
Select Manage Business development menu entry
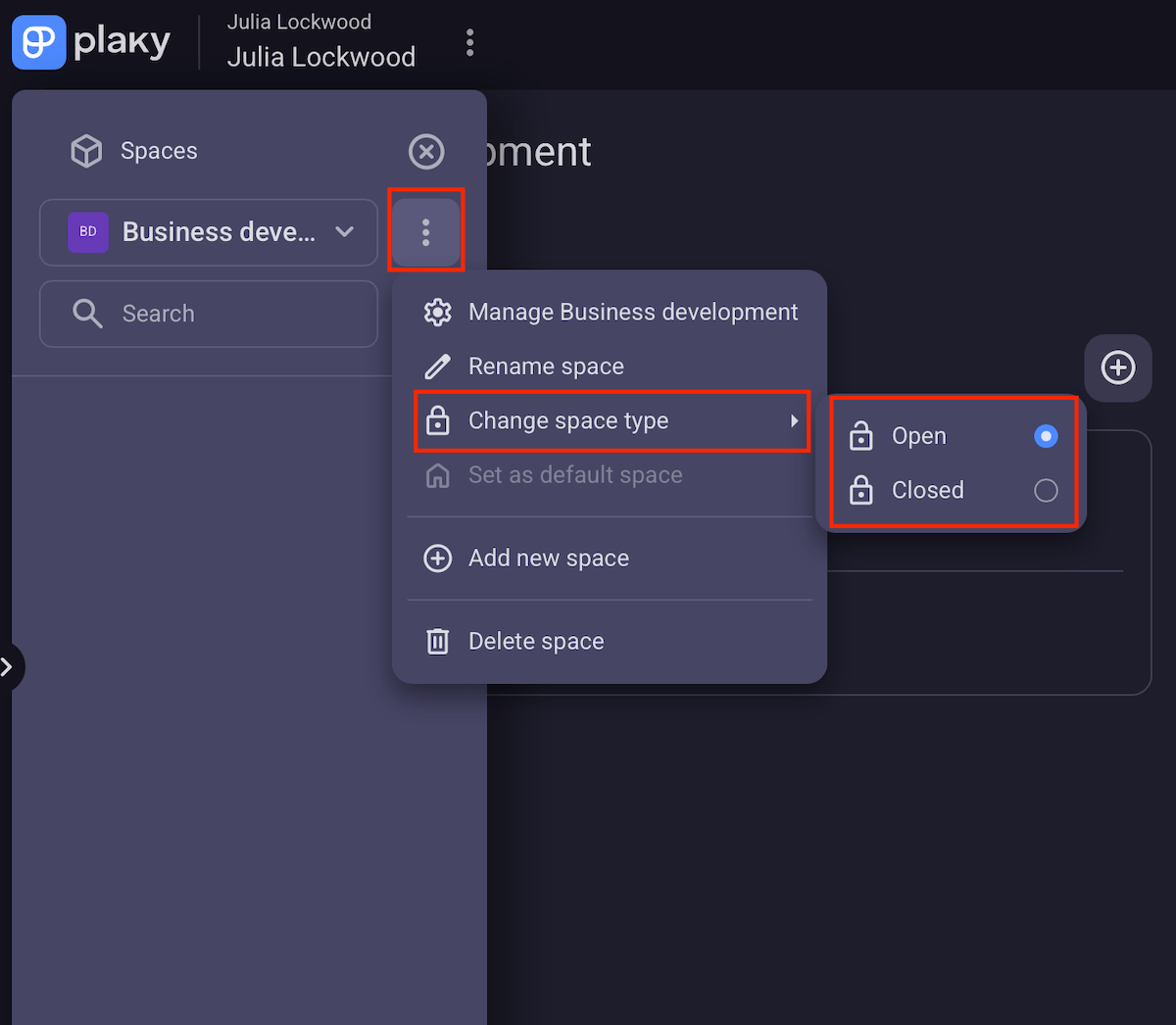(x=632, y=312)
